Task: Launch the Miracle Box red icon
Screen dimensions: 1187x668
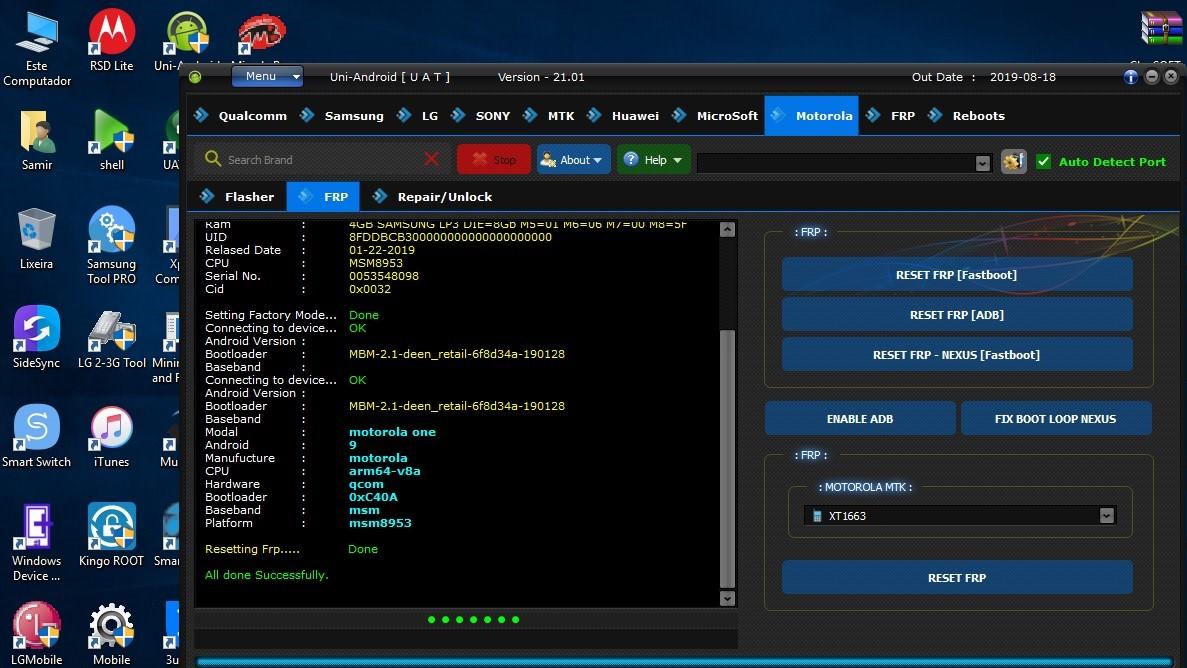Action: coord(261,36)
